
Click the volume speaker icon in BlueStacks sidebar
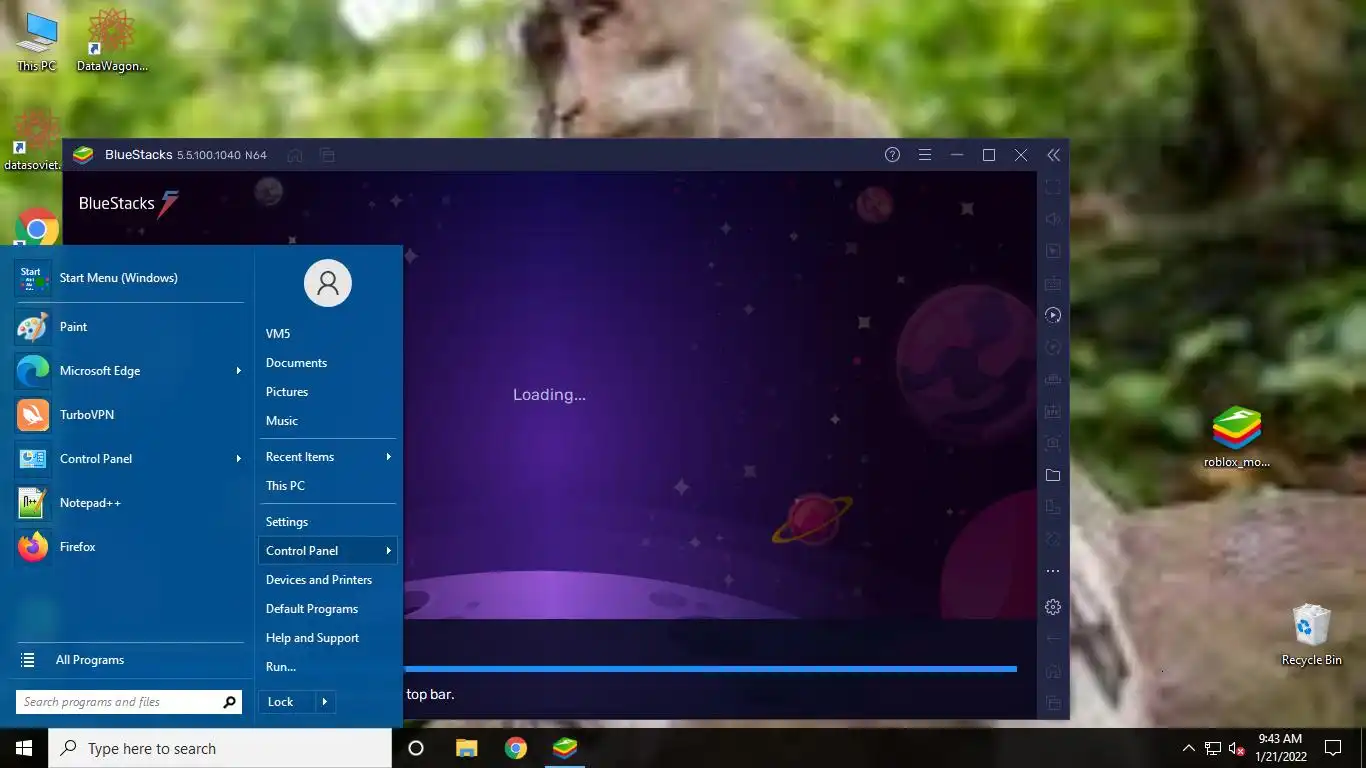pos(1053,219)
